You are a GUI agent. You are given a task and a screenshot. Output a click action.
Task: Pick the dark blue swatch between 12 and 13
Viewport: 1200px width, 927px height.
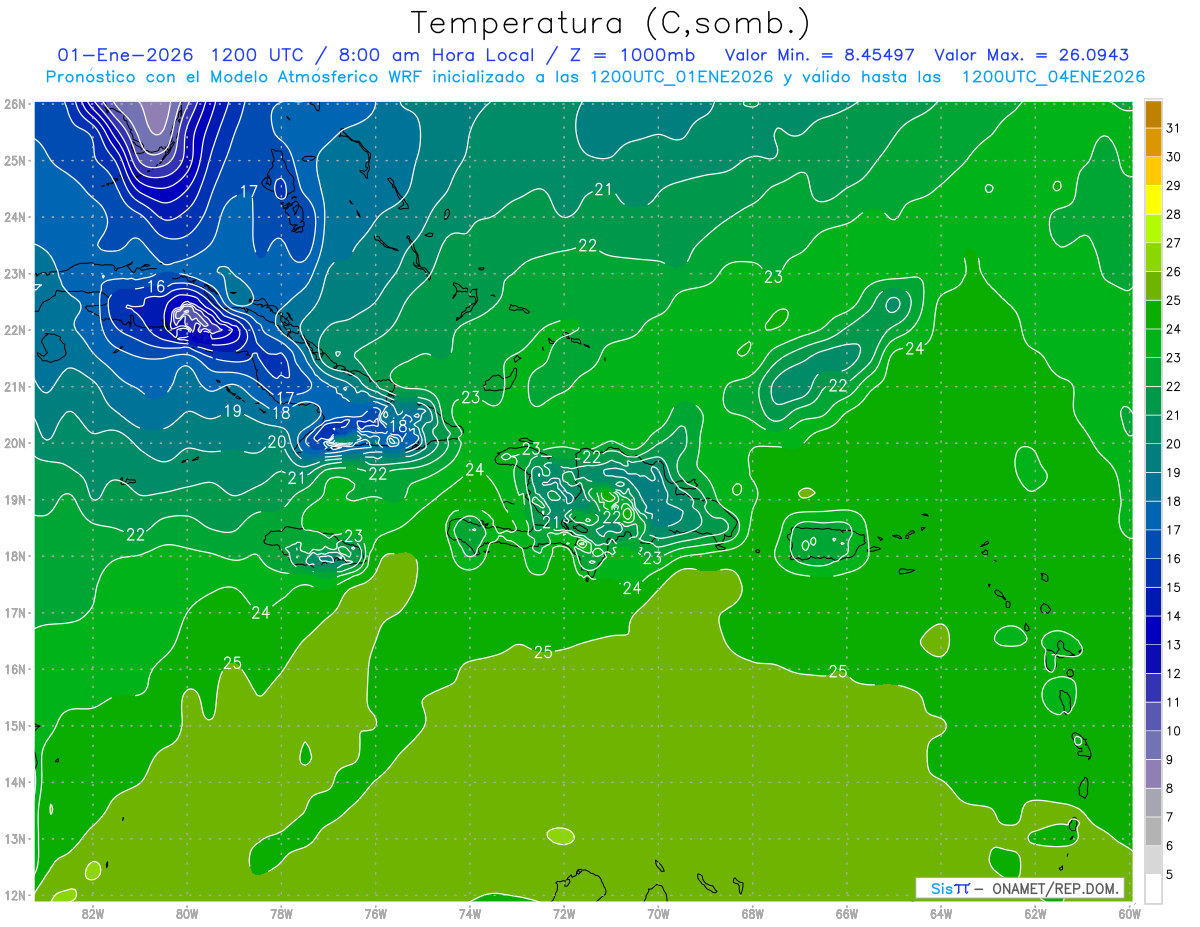[1153, 659]
